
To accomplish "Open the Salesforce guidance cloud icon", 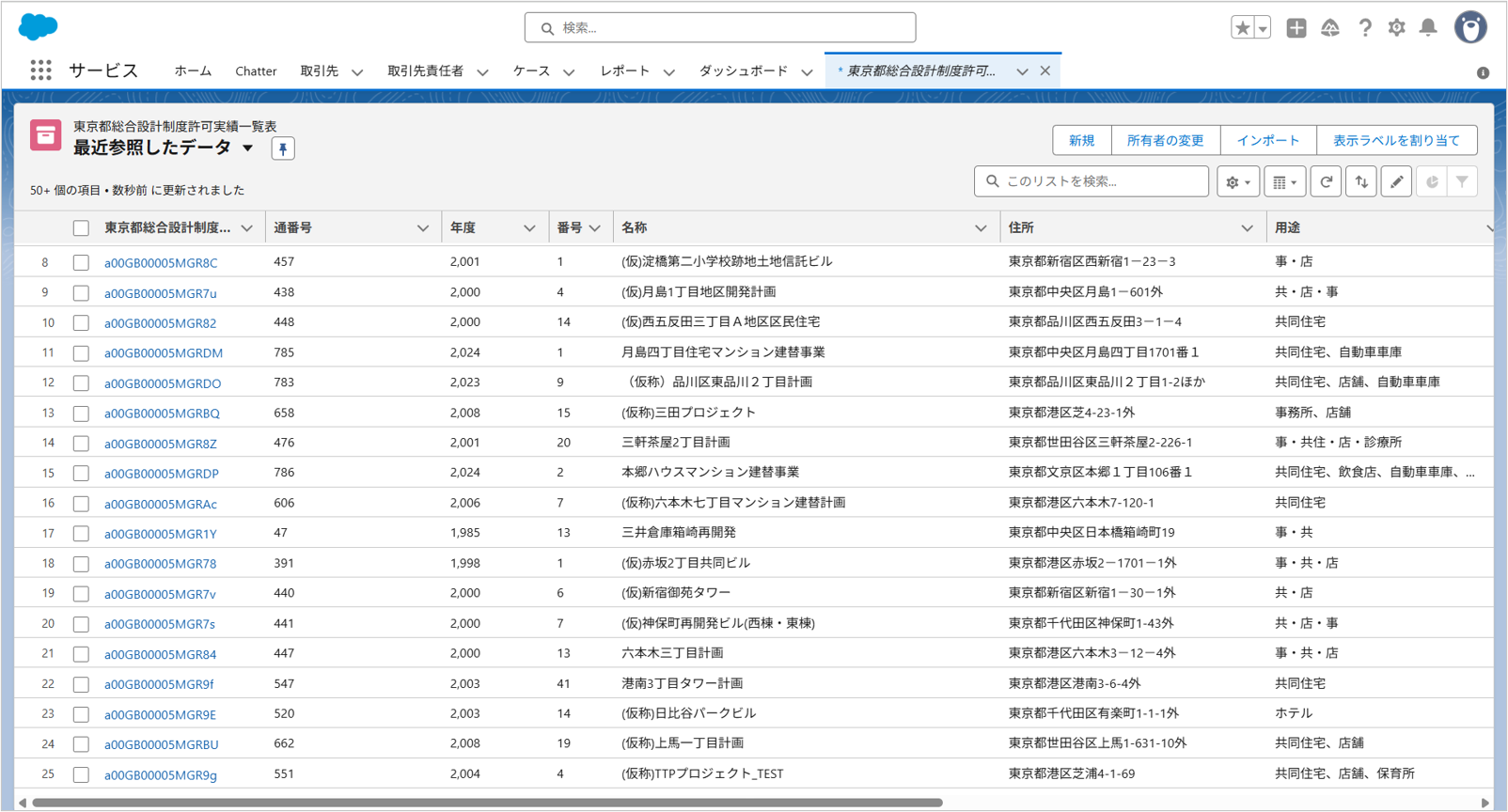I will coord(1330,28).
